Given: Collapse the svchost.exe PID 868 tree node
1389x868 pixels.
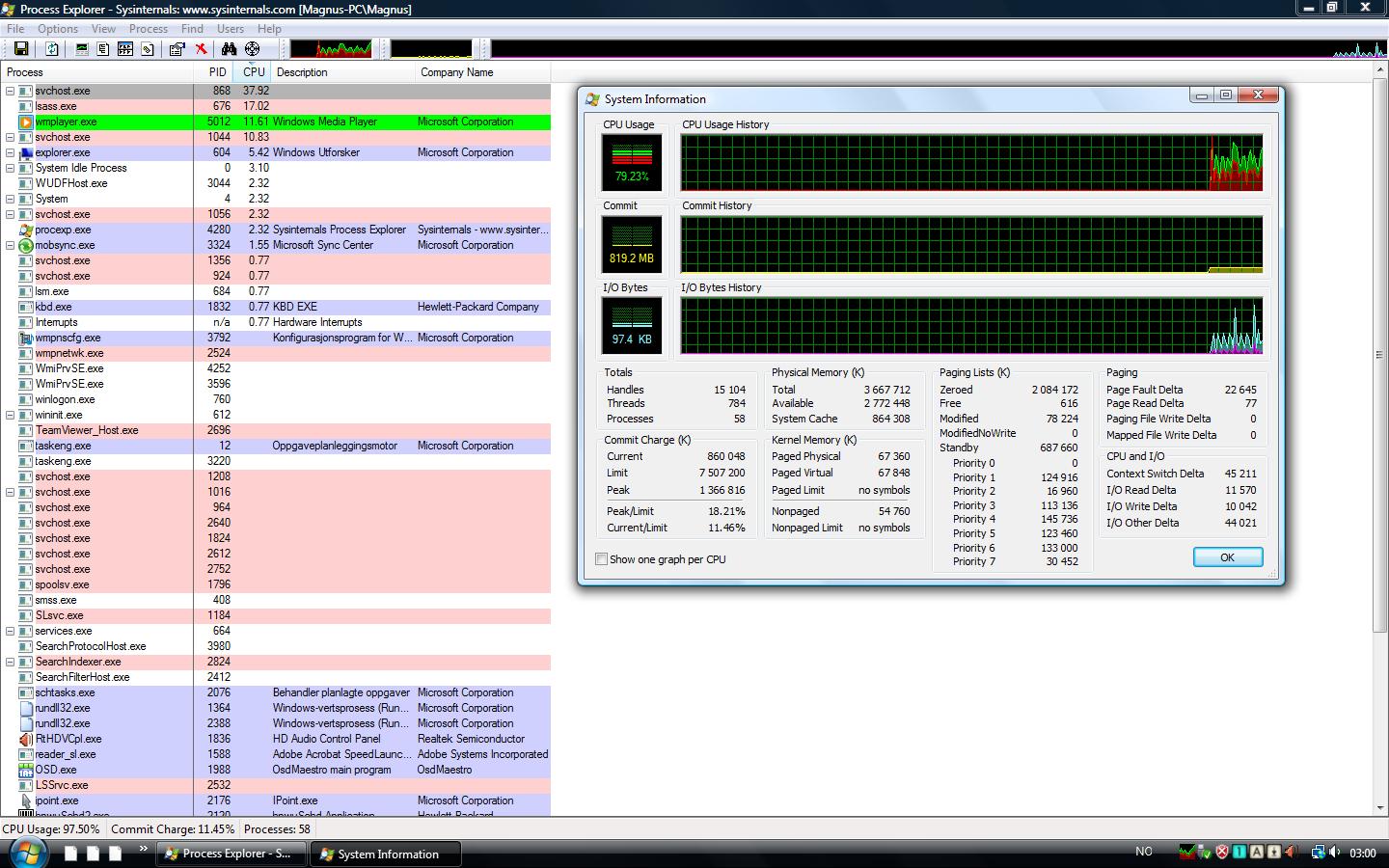Looking at the screenshot, I should 11,91.
